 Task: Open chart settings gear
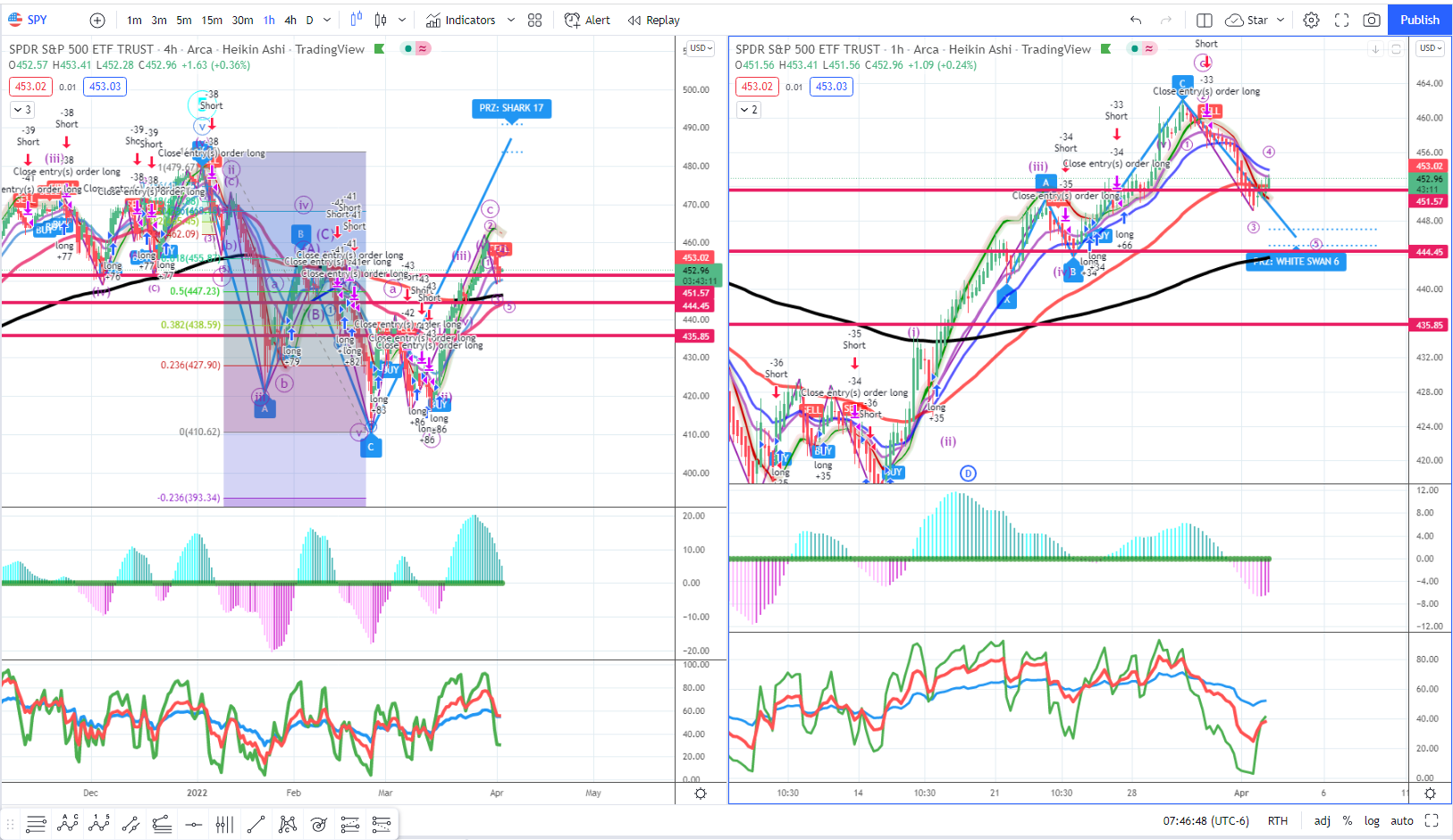pyautogui.click(x=1311, y=20)
